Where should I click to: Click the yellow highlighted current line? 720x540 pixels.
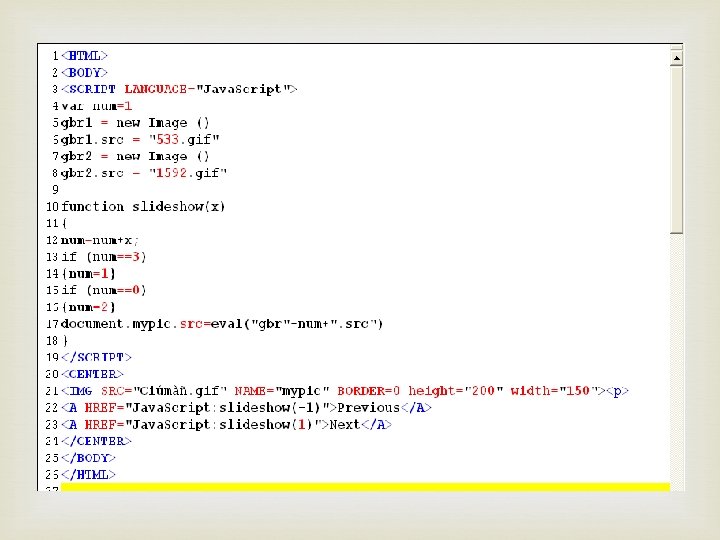click(x=365, y=487)
